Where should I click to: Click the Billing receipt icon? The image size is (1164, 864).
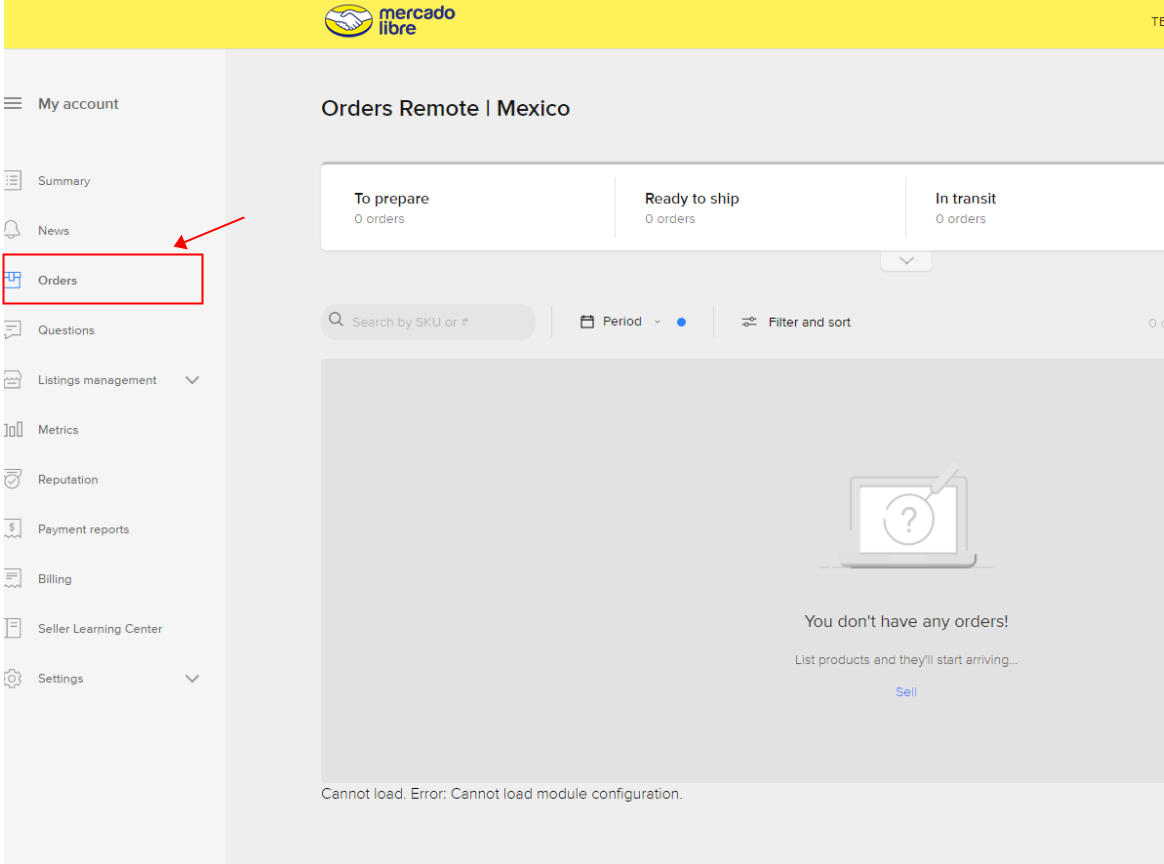(13, 579)
